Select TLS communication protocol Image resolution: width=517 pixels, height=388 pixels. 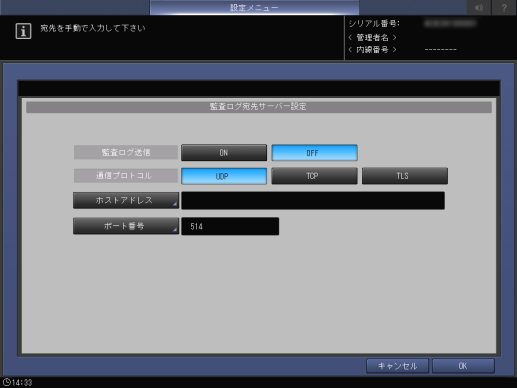[x=405, y=176]
